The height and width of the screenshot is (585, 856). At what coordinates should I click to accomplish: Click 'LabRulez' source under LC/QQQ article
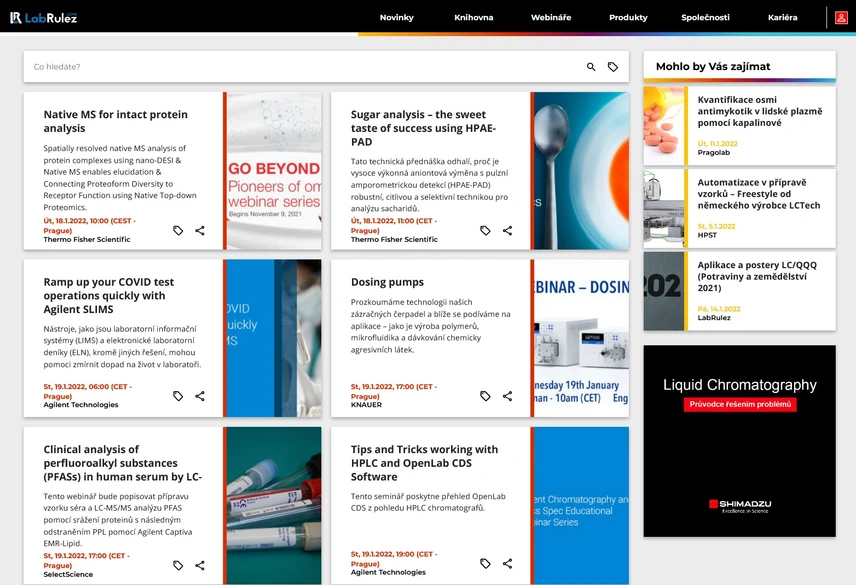tap(714, 317)
